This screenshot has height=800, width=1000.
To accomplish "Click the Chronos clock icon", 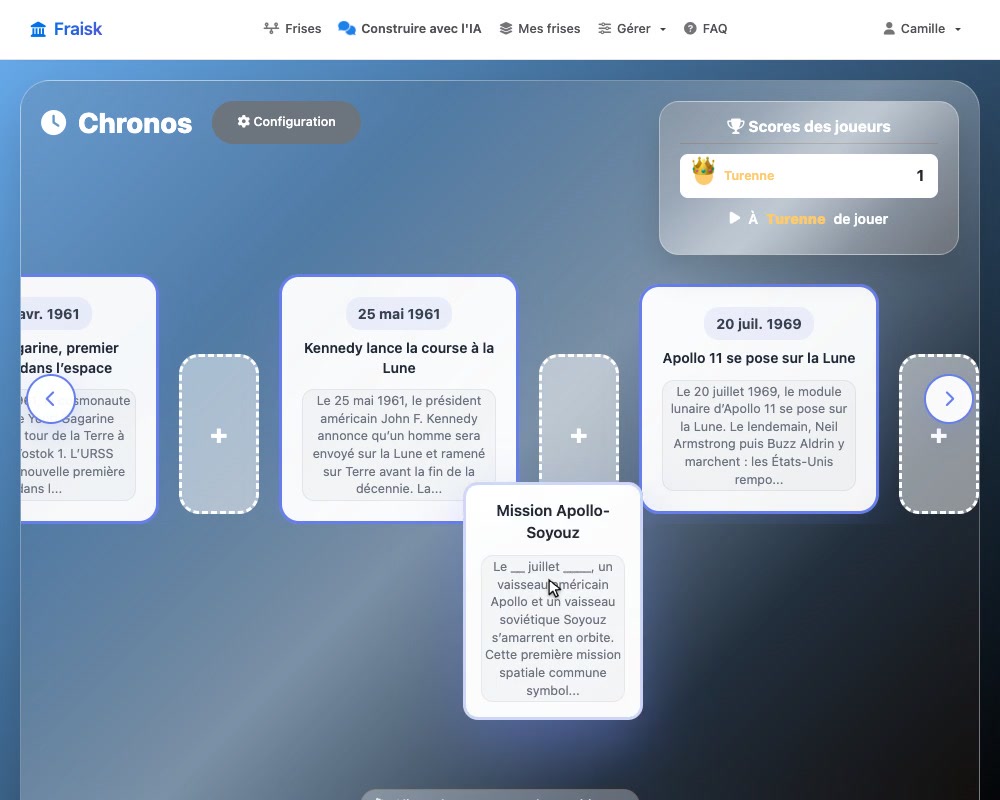I will (x=54, y=122).
